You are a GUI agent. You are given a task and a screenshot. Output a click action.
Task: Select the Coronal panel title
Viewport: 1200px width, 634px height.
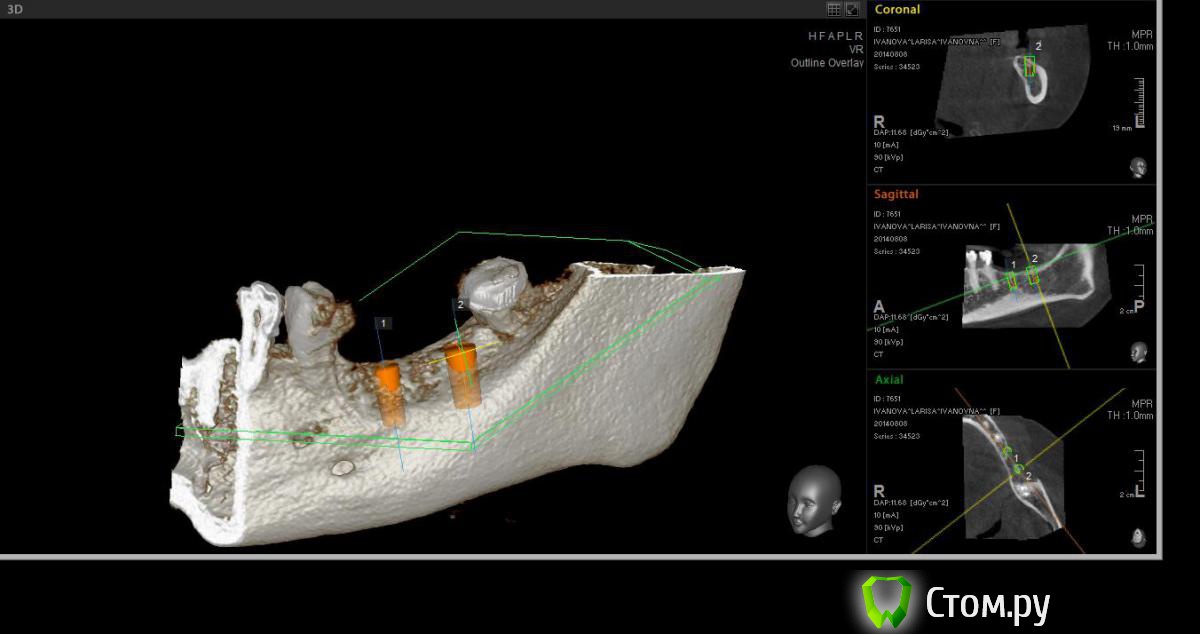coord(897,9)
